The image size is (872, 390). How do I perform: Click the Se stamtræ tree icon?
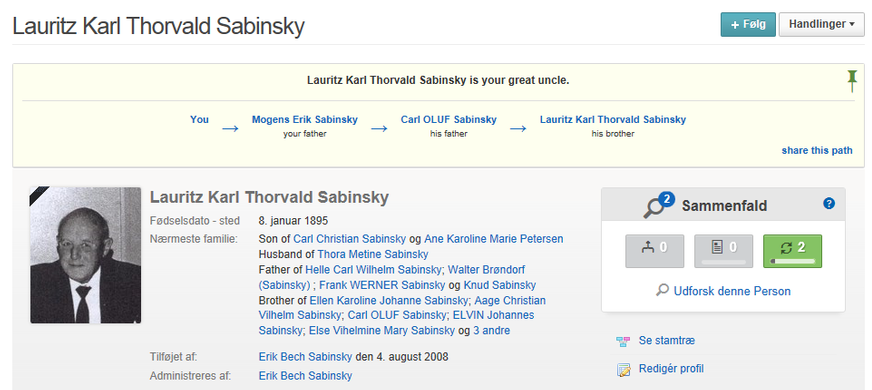623,341
